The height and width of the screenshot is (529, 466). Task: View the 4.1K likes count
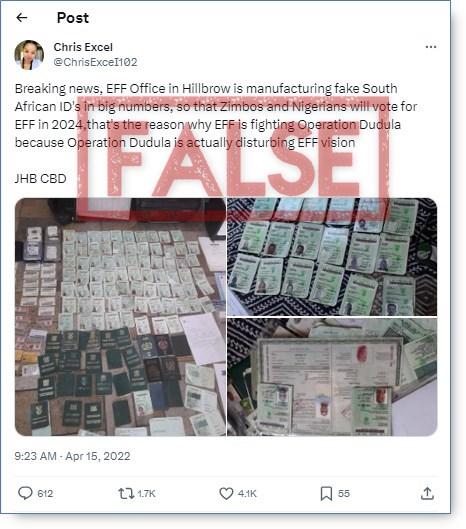point(247,494)
